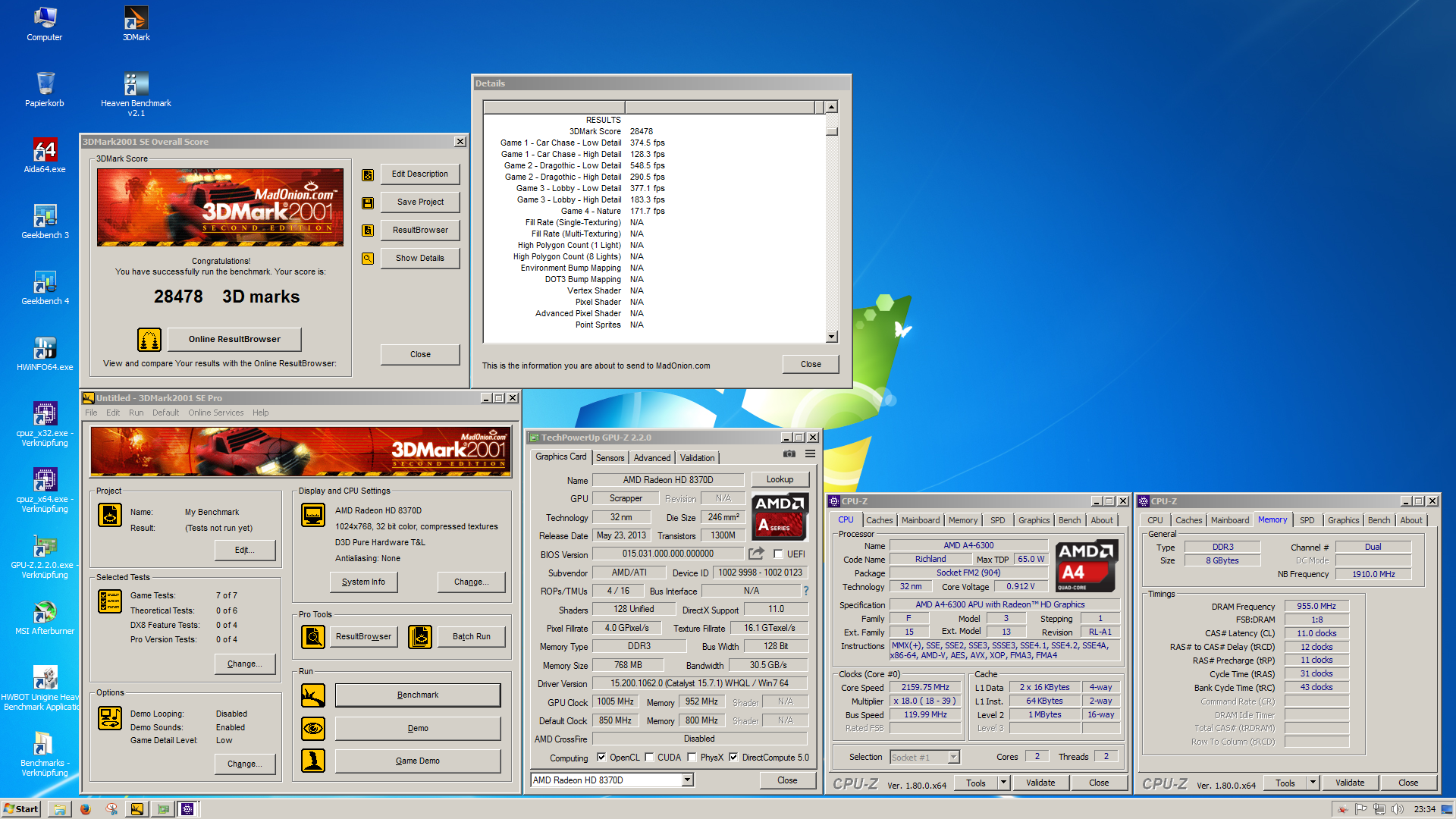This screenshot has width=1456, height=819.
Task: Switch to the Sensors tab in GPU-Z
Action: point(610,458)
